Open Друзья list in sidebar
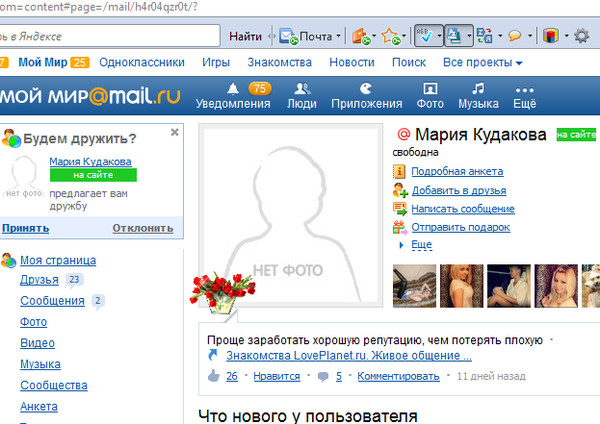The image size is (600, 424). pyautogui.click(x=39, y=280)
